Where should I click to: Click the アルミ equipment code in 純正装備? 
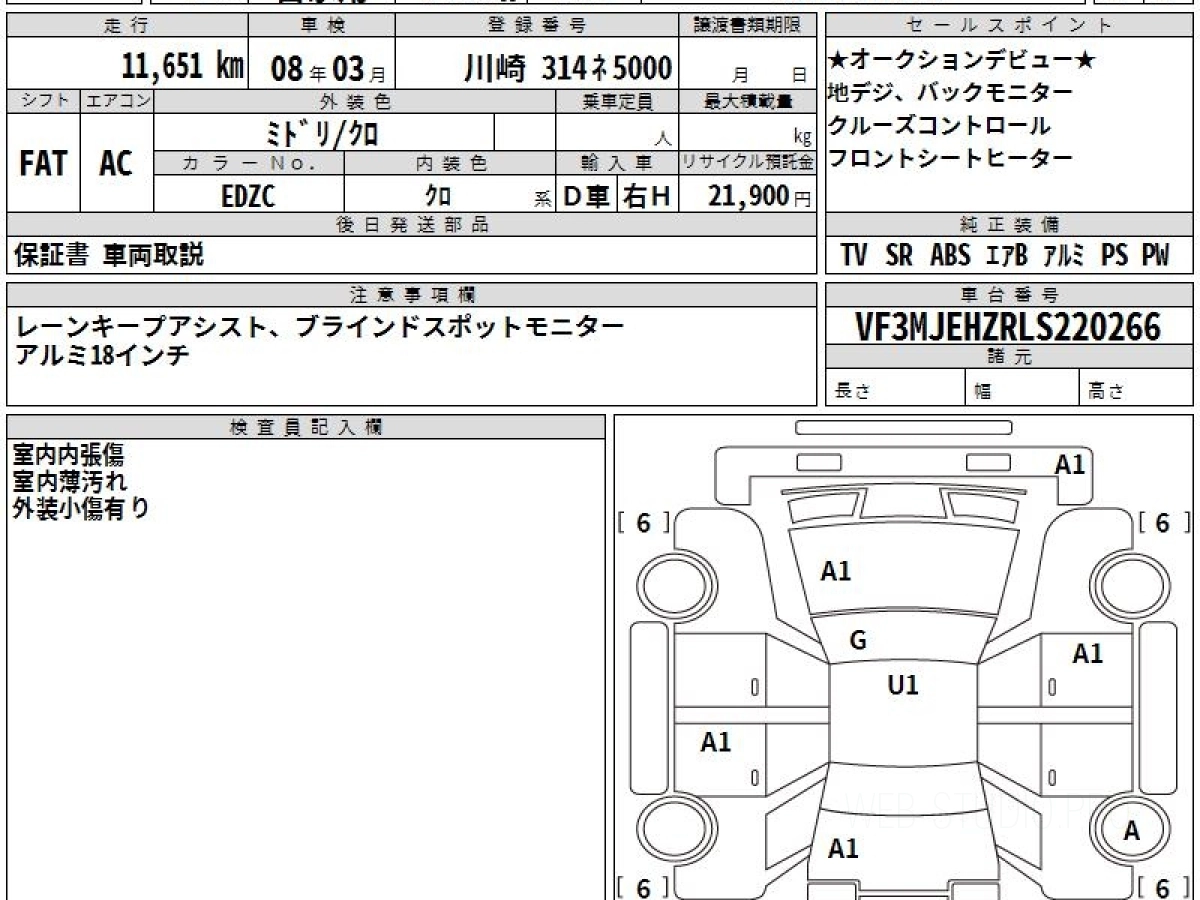(1064, 255)
